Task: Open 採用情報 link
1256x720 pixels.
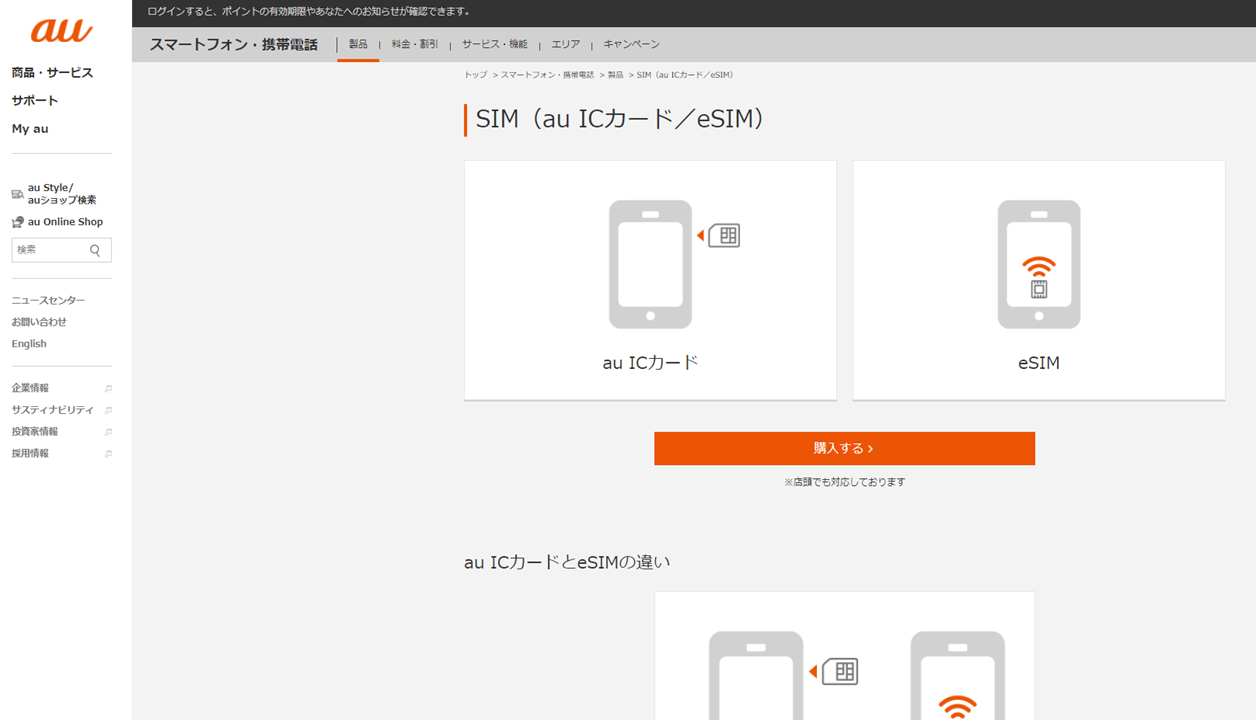Action: (x=30, y=454)
